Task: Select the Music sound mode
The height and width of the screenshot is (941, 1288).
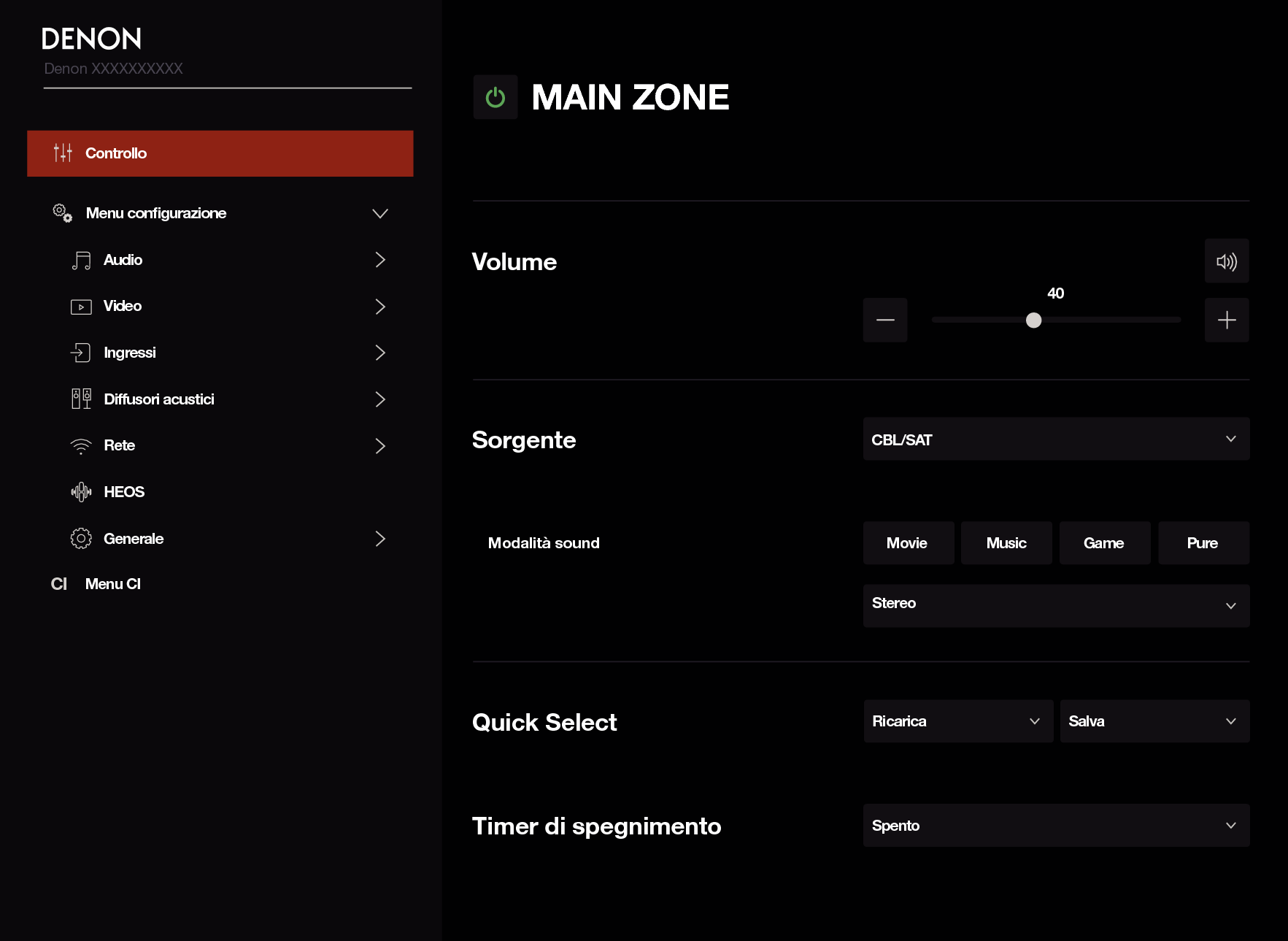Action: pos(1006,543)
